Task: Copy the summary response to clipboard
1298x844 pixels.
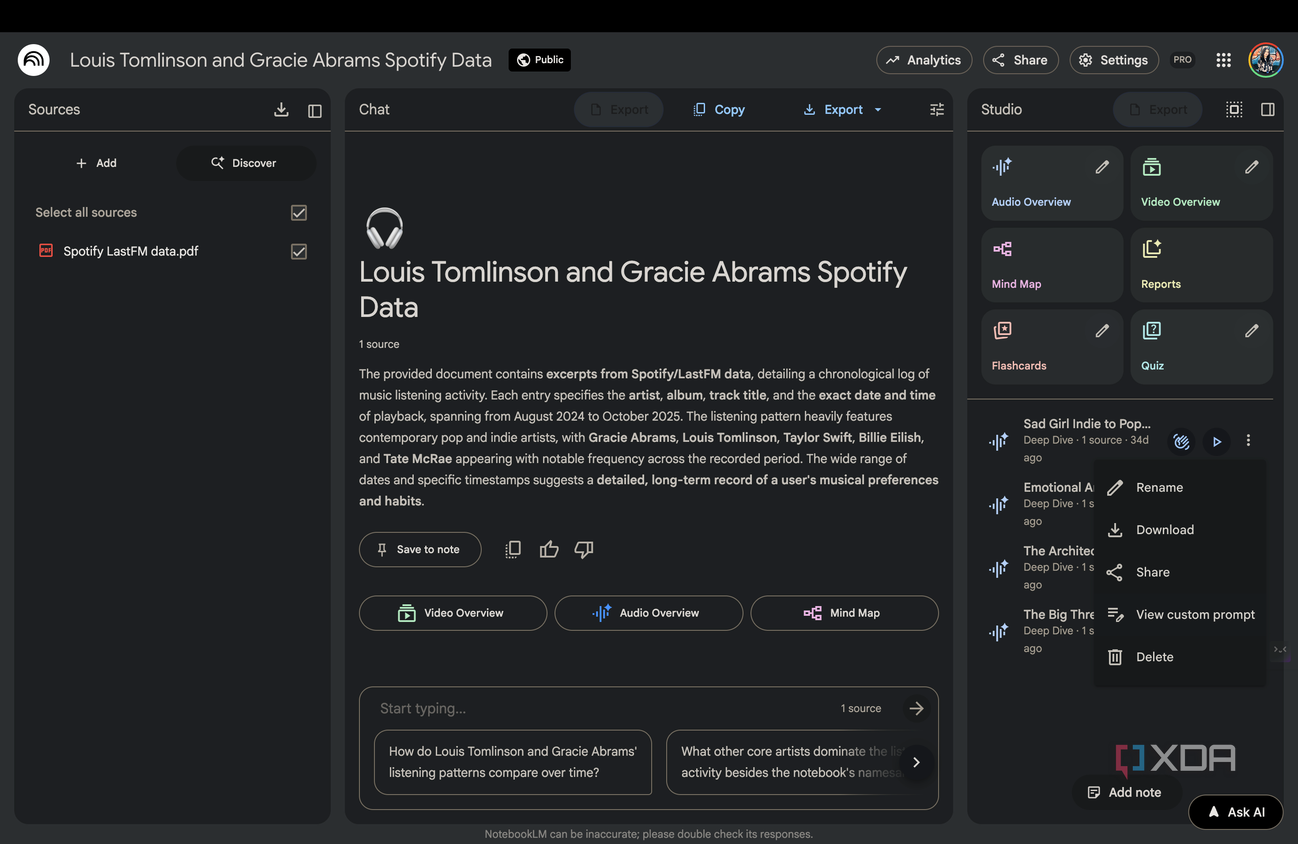Action: [513, 549]
